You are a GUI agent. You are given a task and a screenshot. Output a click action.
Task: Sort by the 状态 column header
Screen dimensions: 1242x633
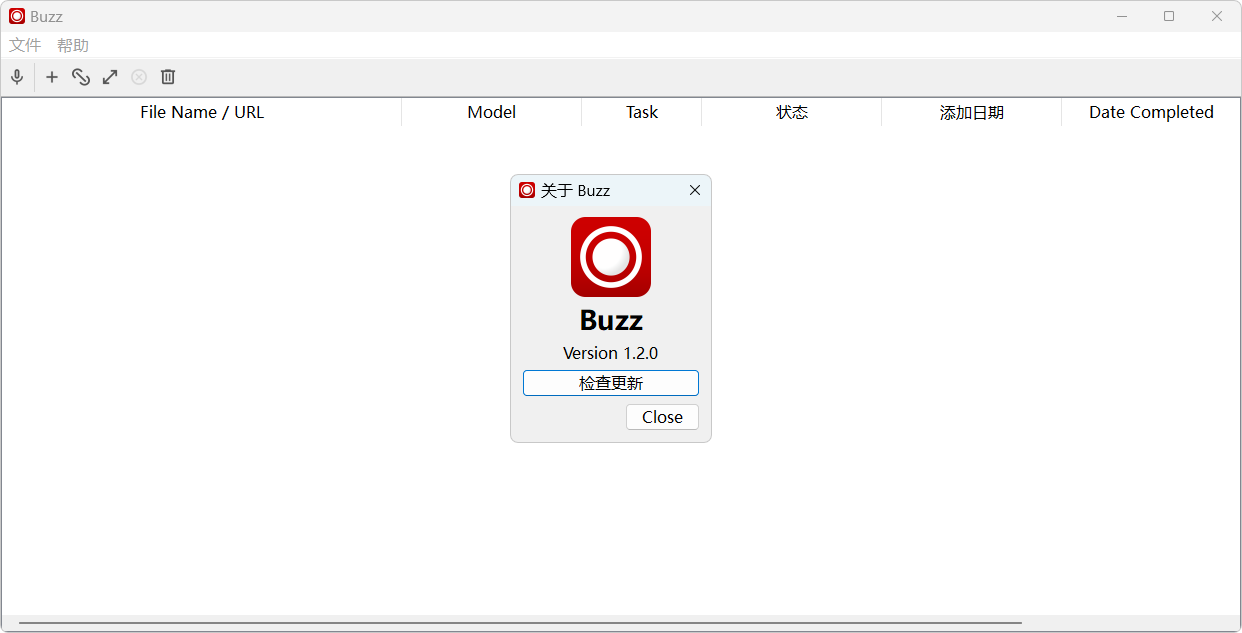[792, 112]
